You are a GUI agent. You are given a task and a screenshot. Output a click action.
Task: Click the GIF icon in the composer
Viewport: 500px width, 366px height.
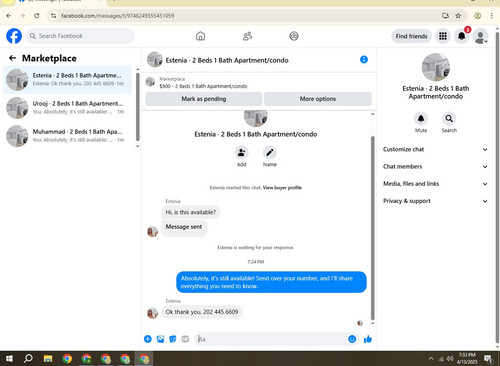185,339
